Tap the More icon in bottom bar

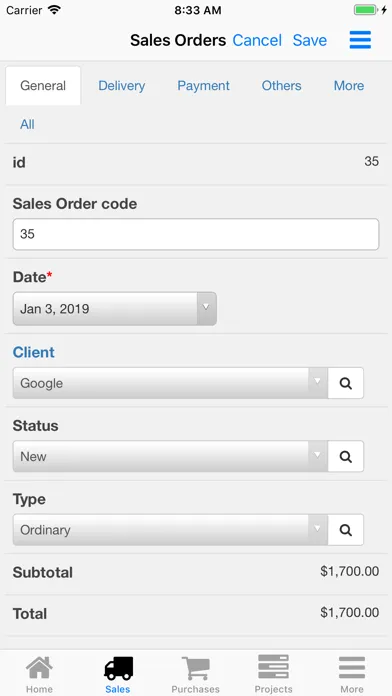pos(352,668)
